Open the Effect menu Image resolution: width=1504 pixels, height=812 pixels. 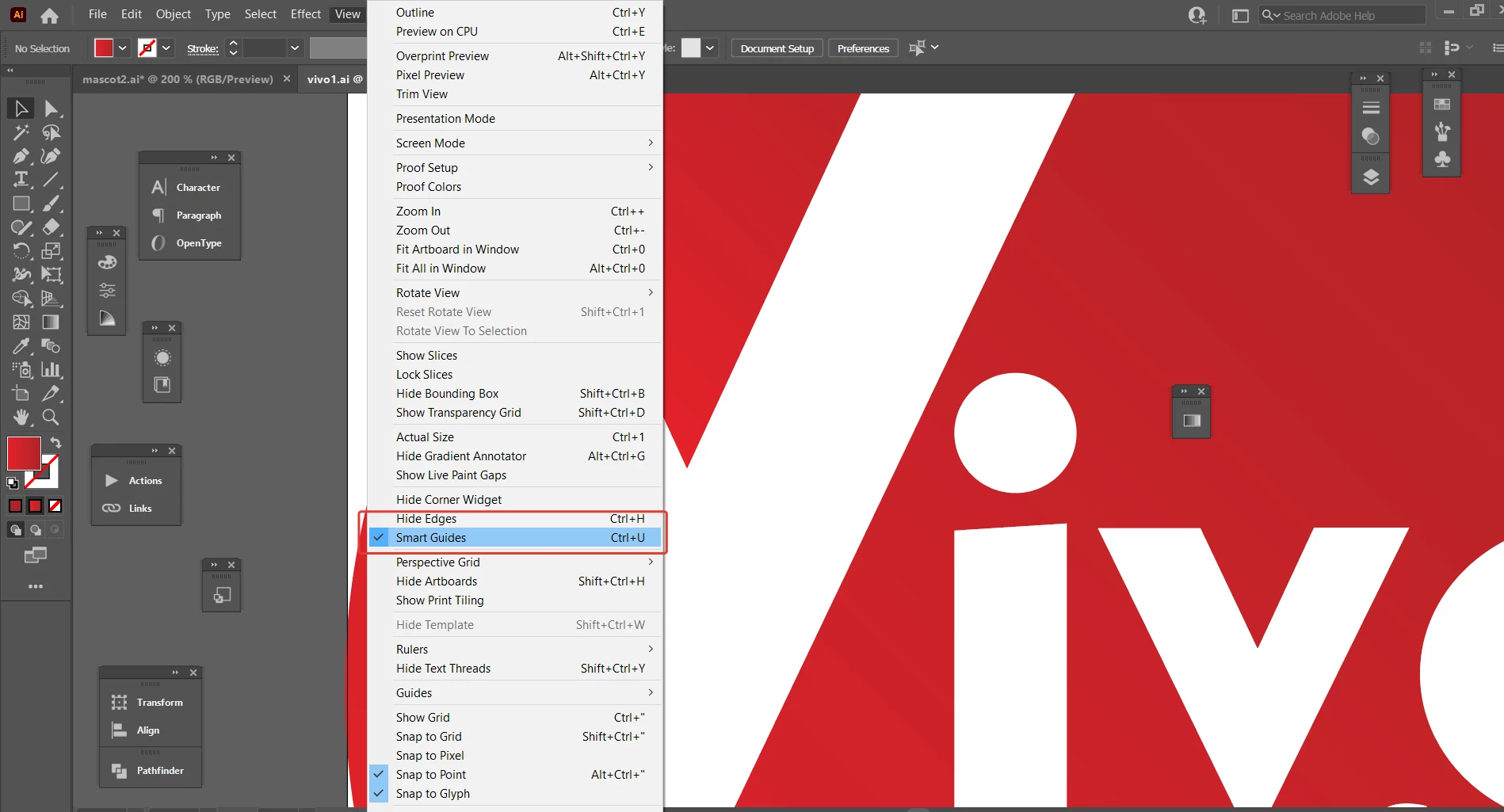[x=306, y=14]
